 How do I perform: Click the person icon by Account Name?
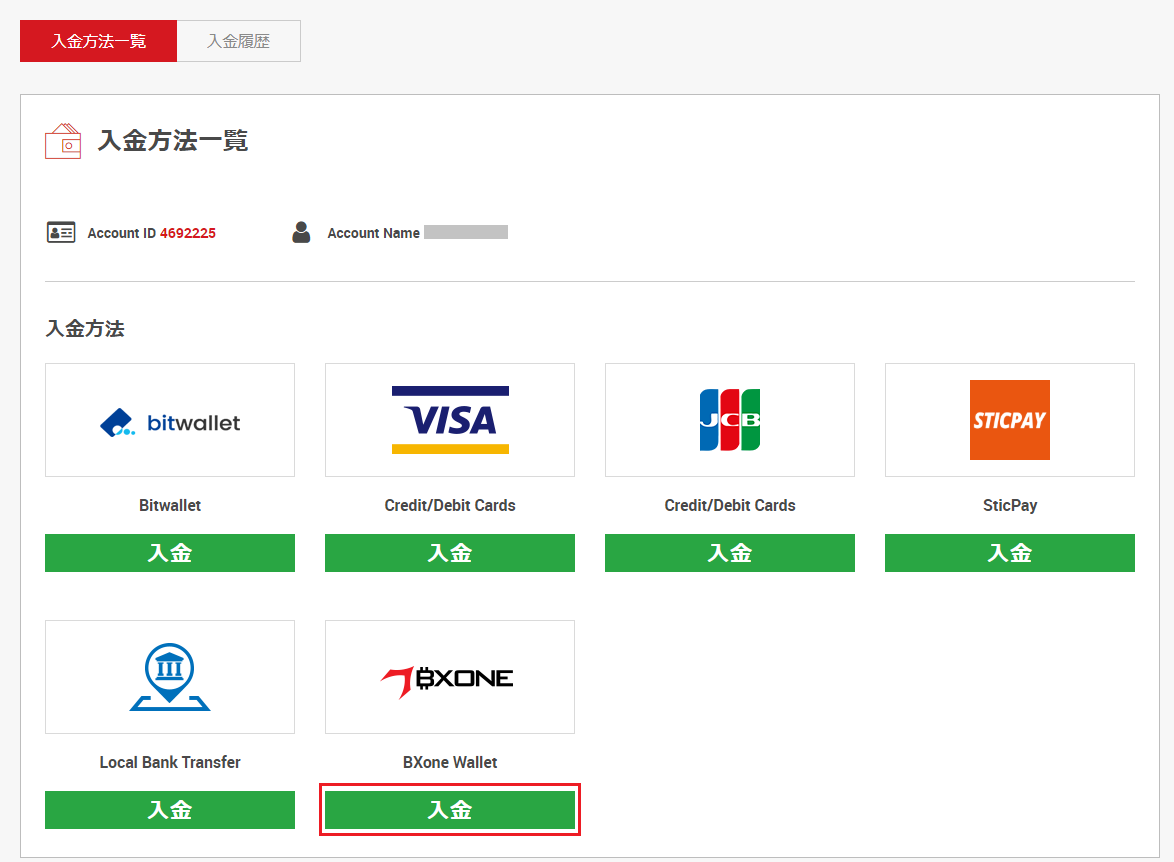click(x=301, y=232)
